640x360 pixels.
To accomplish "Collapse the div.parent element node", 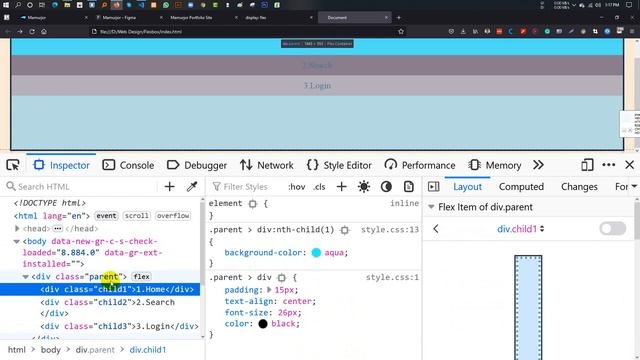I will click(25, 277).
